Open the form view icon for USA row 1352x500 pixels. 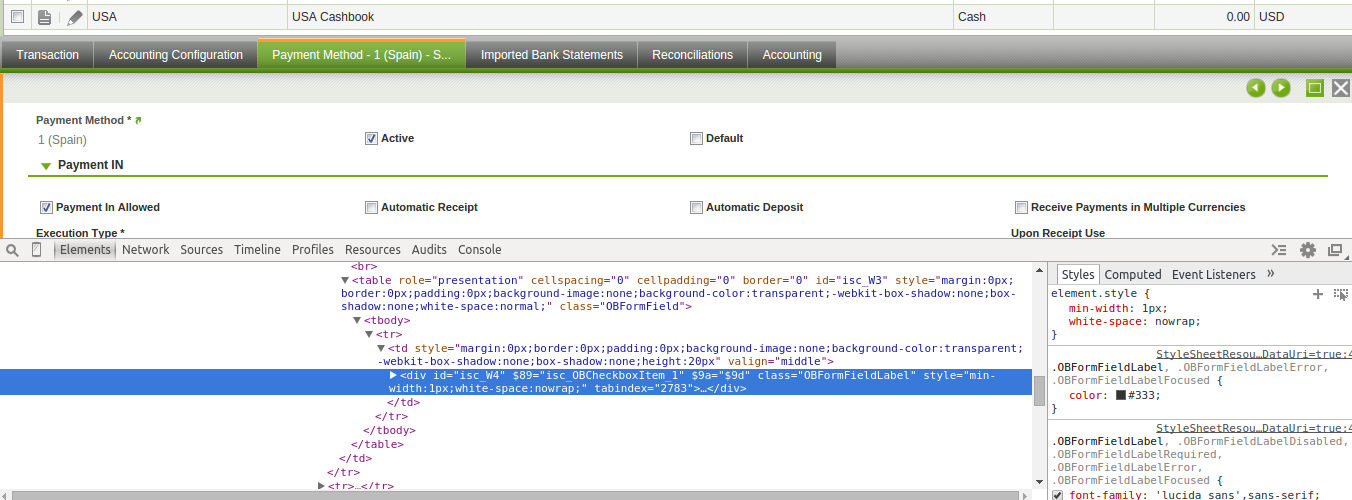click(x=44, y=17)
